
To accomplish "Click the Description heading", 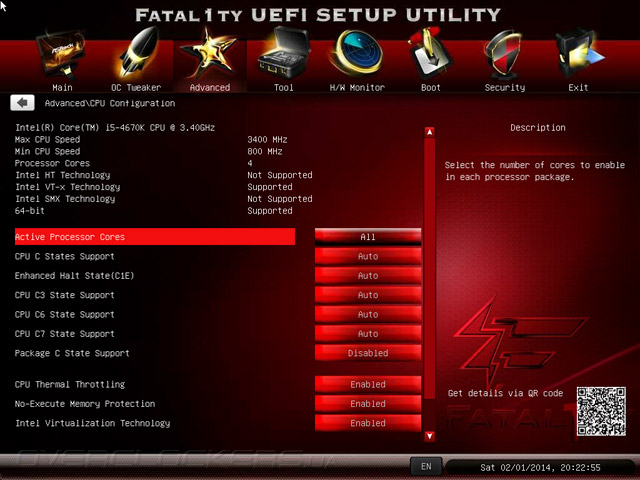I will click(538, 128).
